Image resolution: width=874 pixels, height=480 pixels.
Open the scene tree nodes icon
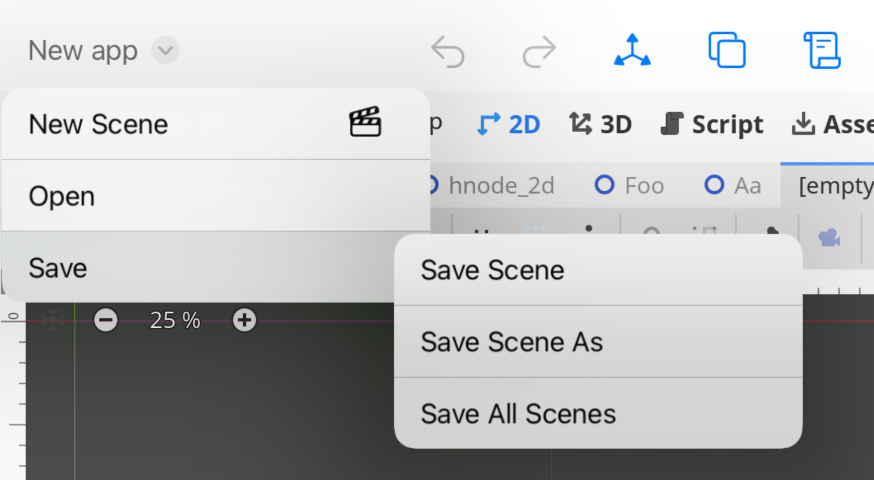tap(632, 50)
